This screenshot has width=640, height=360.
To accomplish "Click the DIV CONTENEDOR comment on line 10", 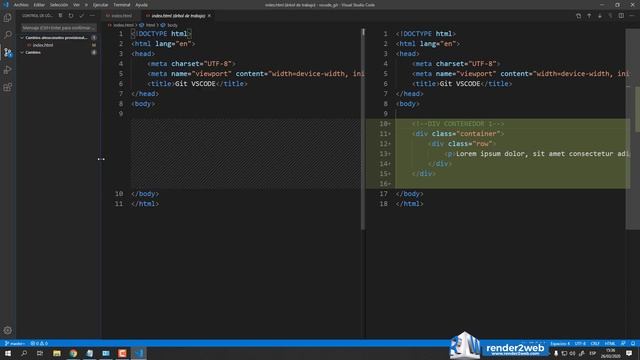I will 458,124.
